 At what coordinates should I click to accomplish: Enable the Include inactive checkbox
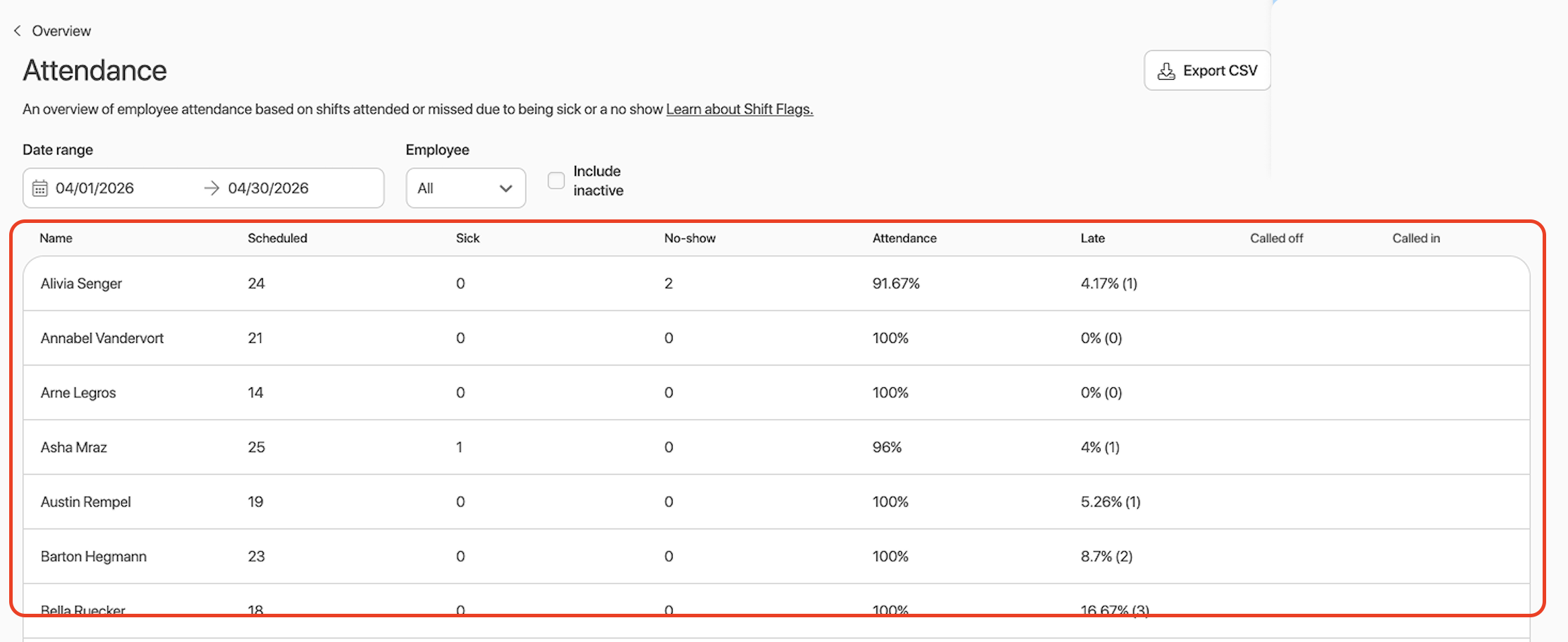click(x=556, y=181)
